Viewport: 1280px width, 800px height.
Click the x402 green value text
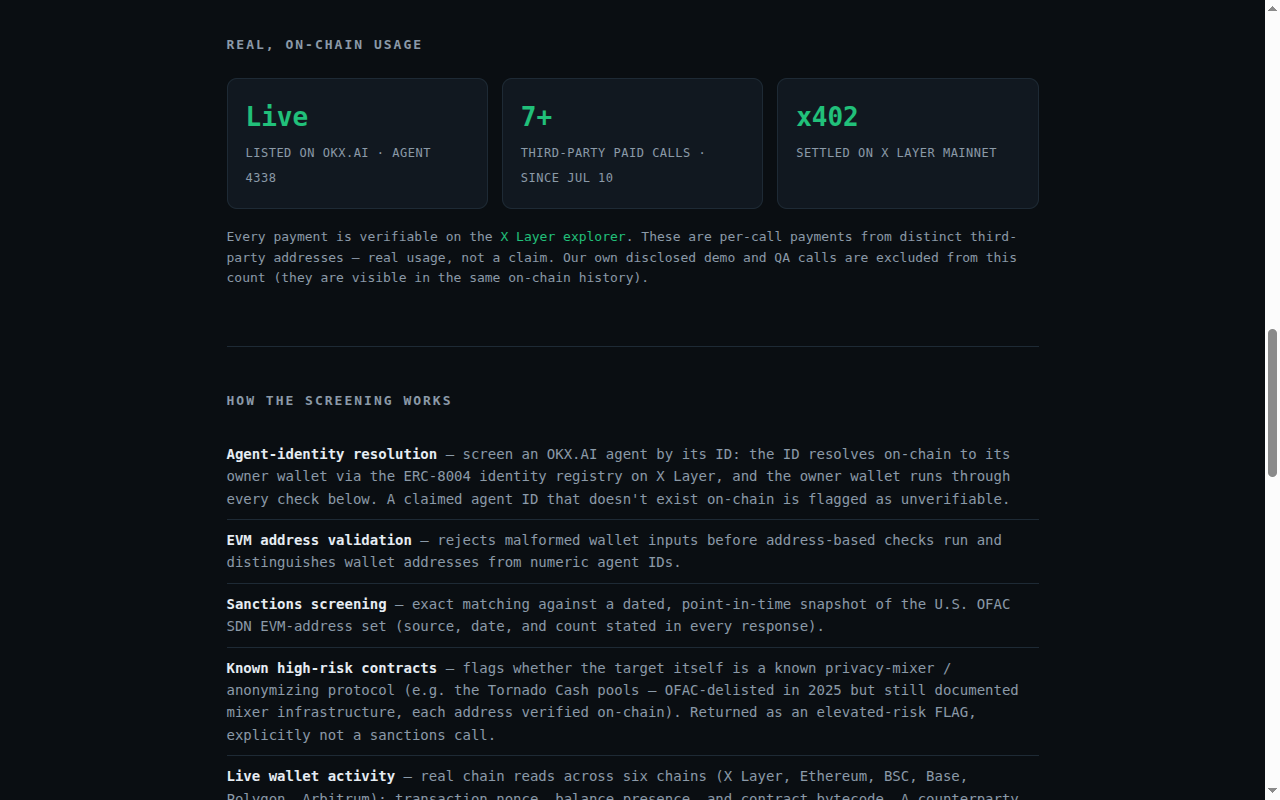(x=827, y=117)
